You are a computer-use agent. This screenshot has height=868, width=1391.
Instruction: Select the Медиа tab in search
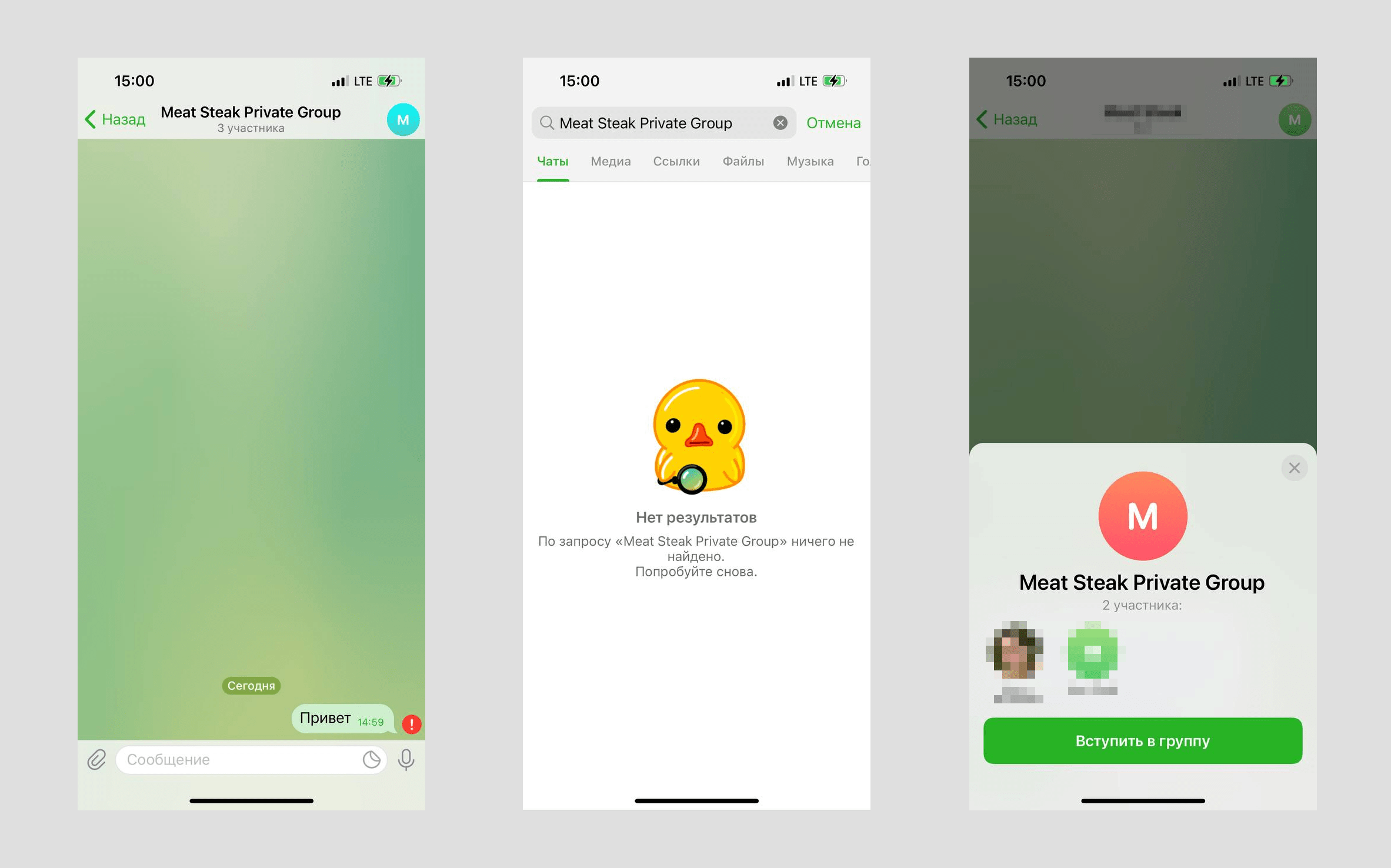point(611,160)
